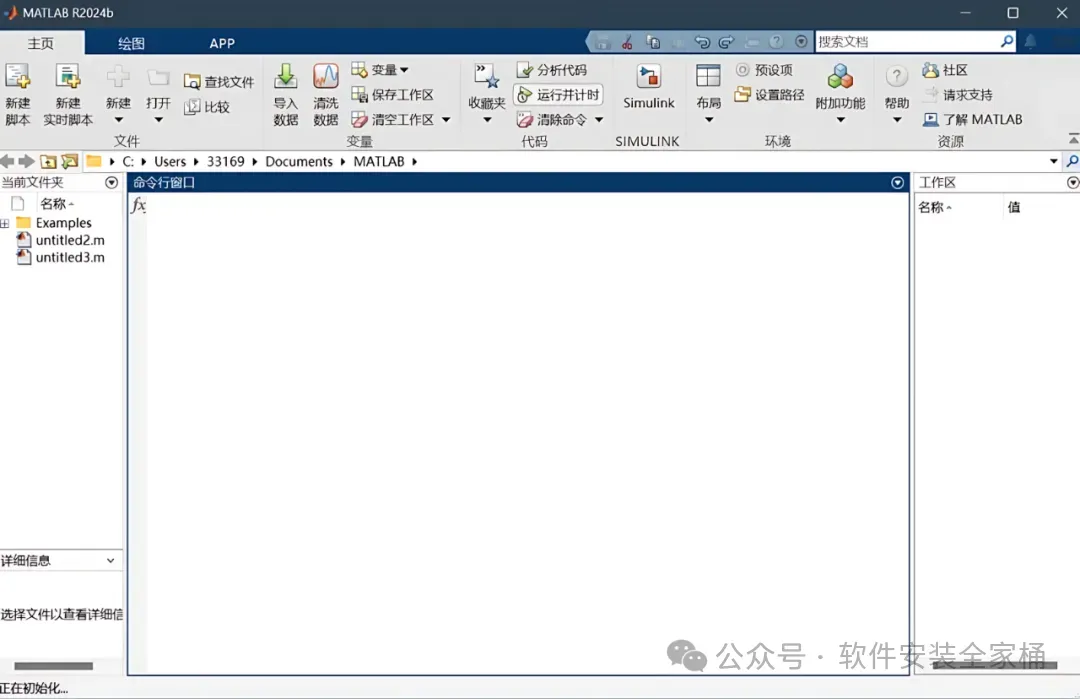Click the 值 column header in workspace
1080x699 pixels.
[x=1014, y=207]
